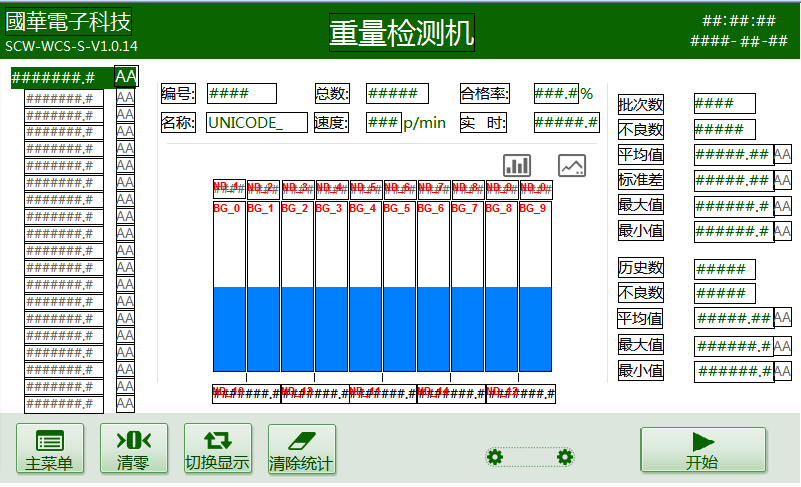Click the 重量检测机 title label
This screenshot has width=801, height=487.
(x=401, y=33)
